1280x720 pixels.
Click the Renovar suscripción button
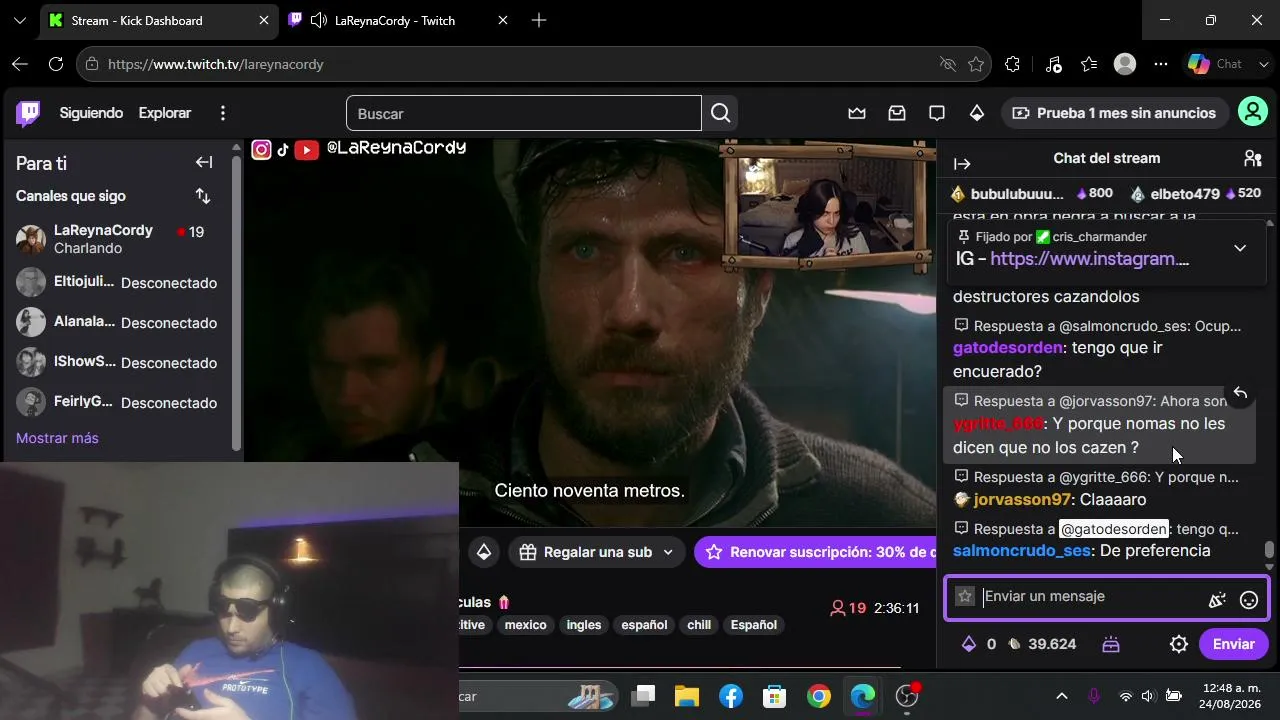click(x=814, y=552)
